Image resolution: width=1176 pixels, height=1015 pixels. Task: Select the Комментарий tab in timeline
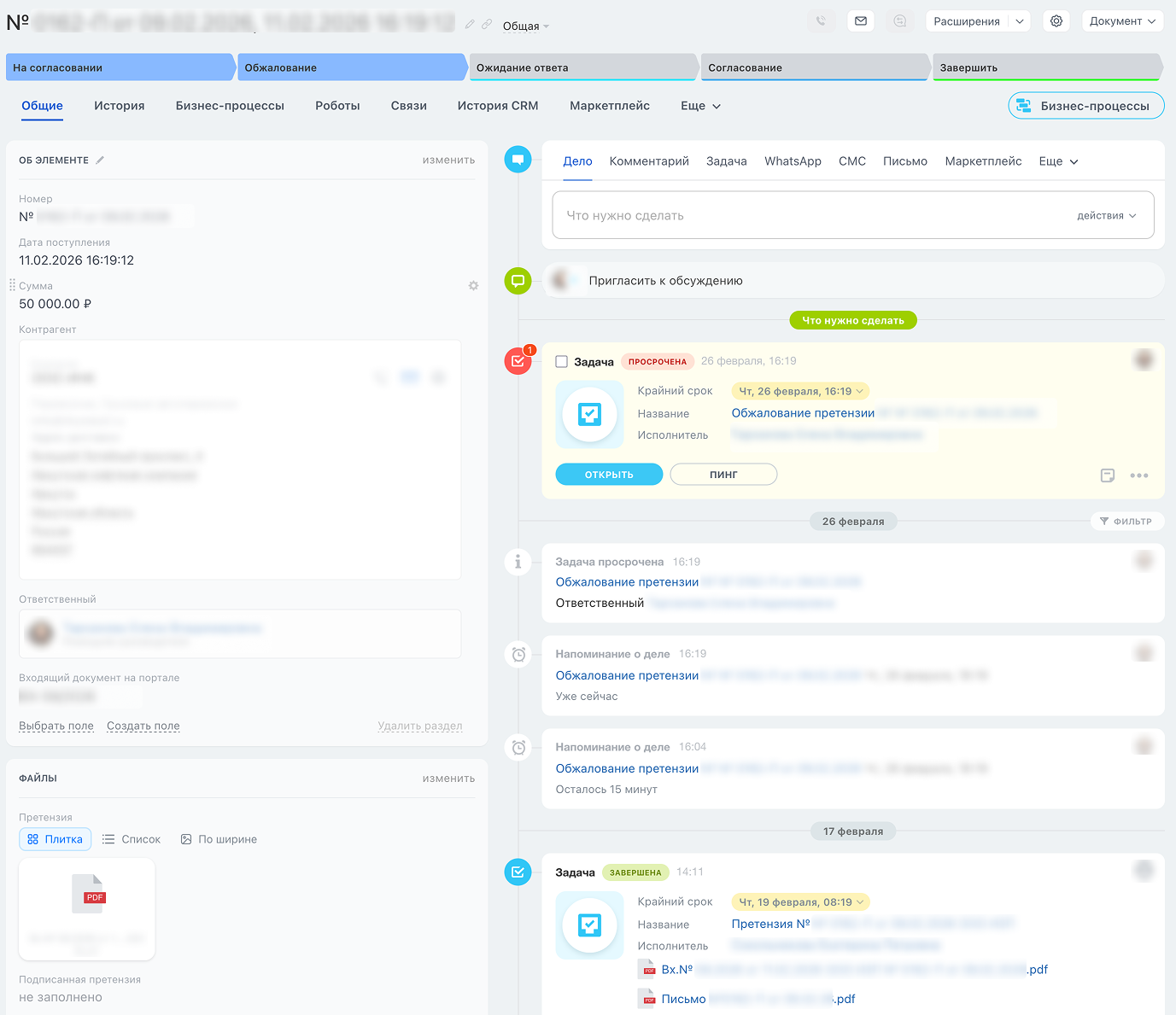[649, 161]
